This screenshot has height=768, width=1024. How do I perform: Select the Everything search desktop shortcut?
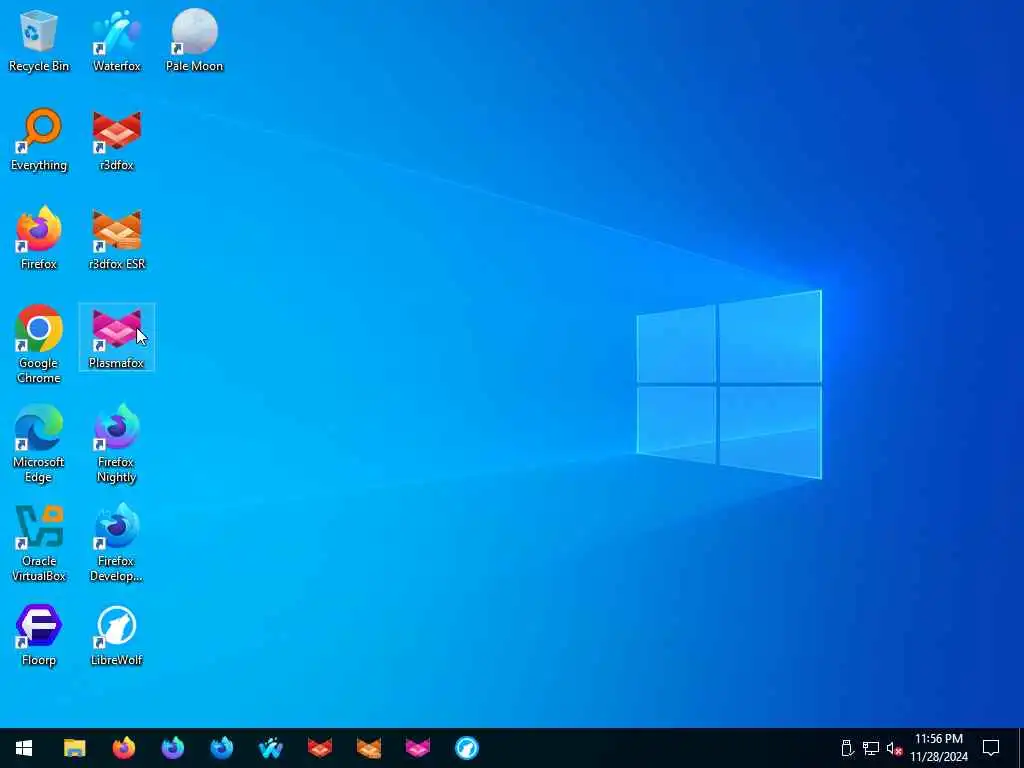click(x=39, y=140)
